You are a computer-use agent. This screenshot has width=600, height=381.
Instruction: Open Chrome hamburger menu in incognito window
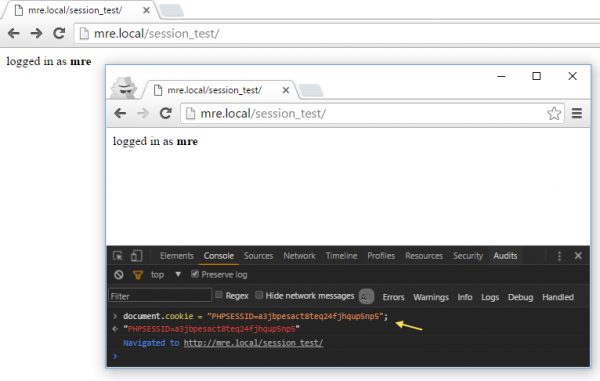[577, 113]
